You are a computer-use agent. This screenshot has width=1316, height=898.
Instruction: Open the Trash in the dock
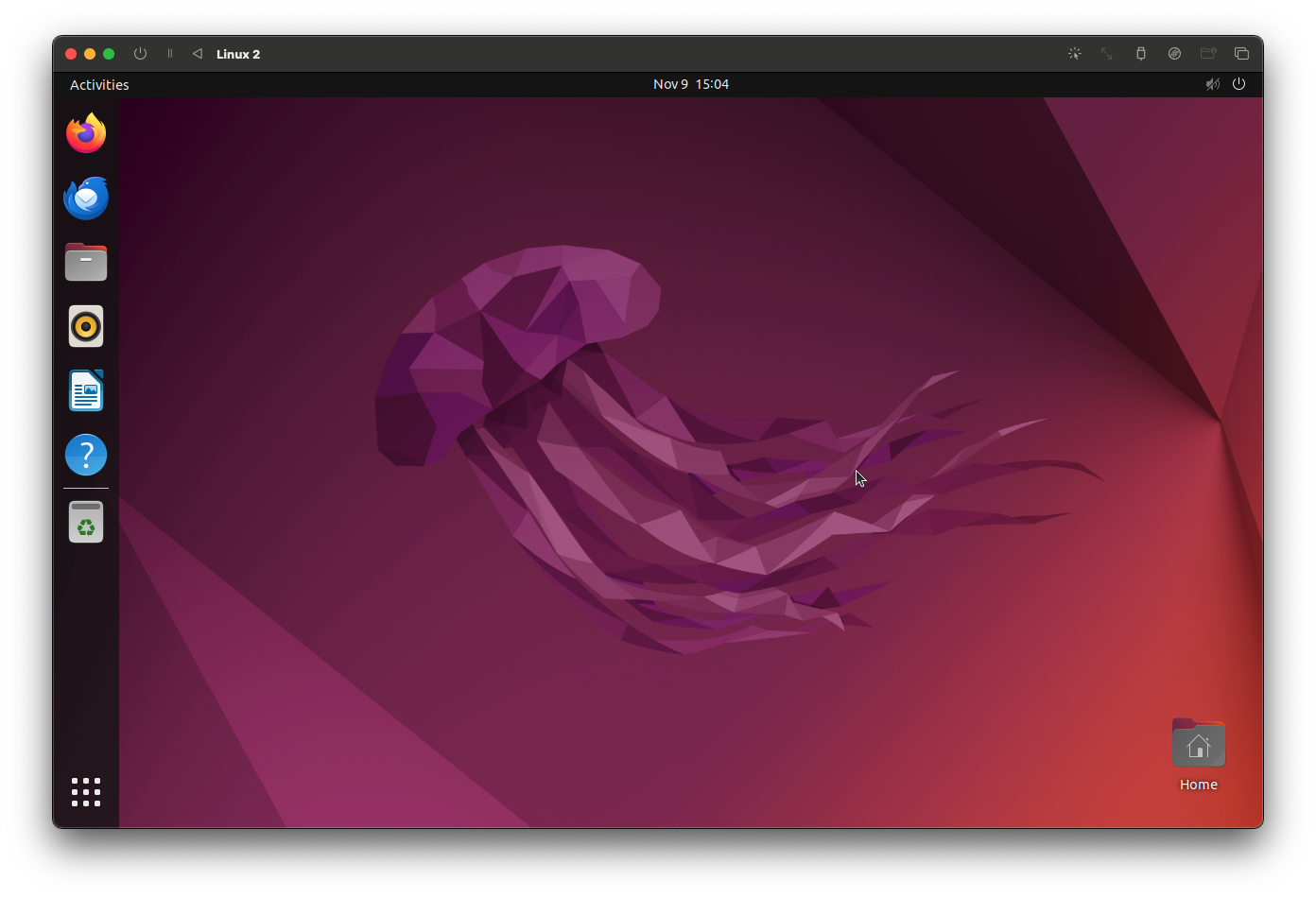(x=86, y=522)
